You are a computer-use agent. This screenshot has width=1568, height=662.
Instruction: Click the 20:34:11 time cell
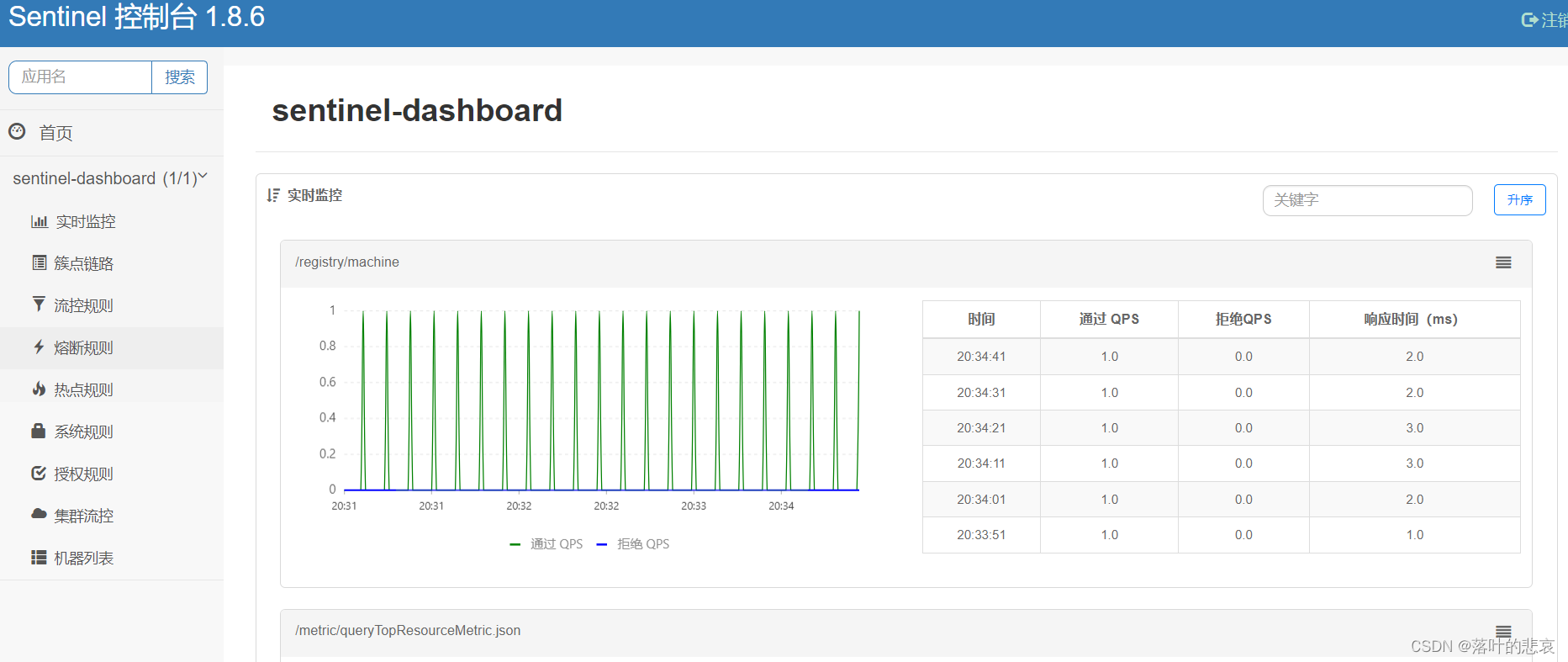coord(981,463)
